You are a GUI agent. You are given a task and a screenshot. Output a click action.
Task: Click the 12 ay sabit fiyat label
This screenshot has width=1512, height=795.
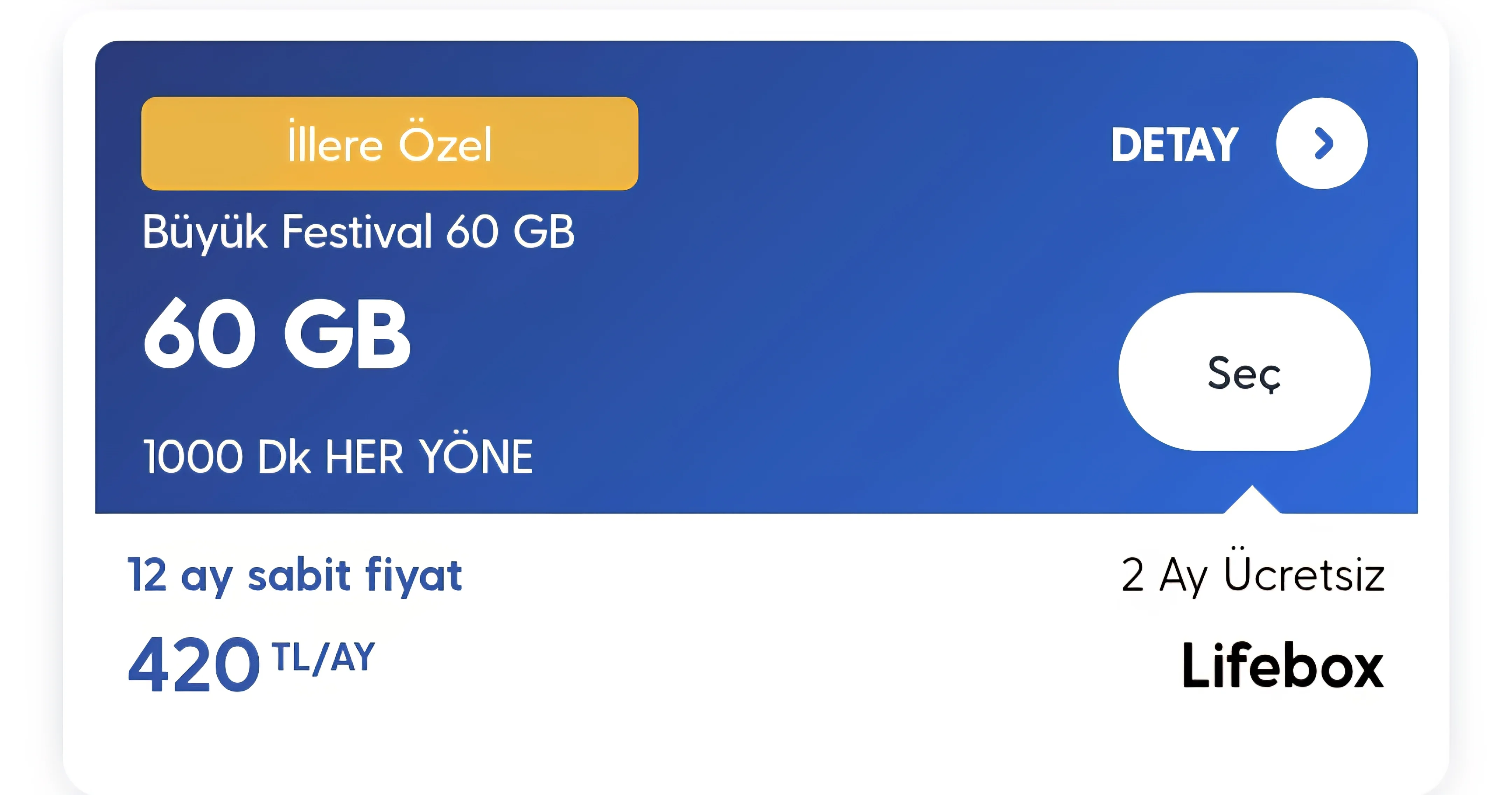click(295, 575)
